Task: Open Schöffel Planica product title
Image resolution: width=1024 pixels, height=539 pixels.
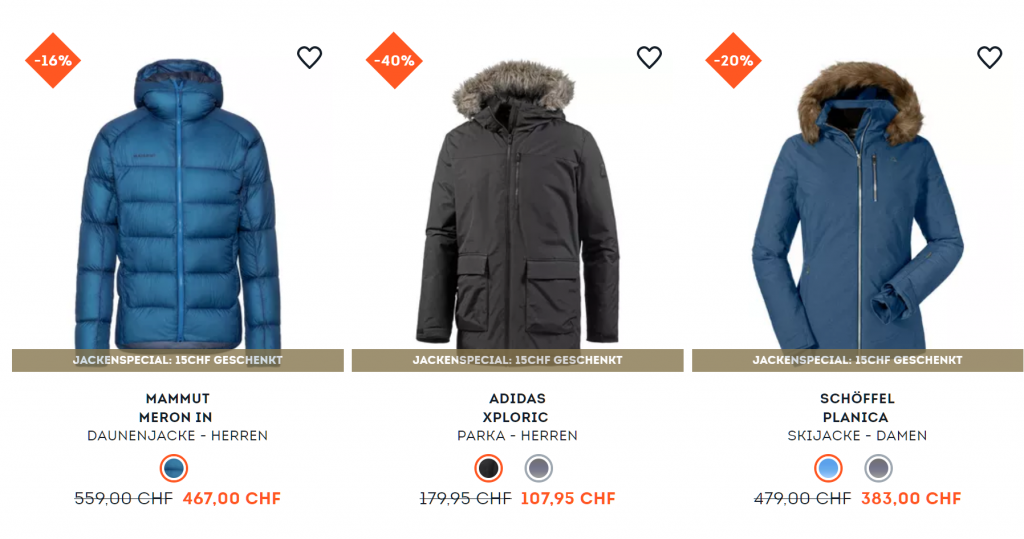Action: coord(857,408)
